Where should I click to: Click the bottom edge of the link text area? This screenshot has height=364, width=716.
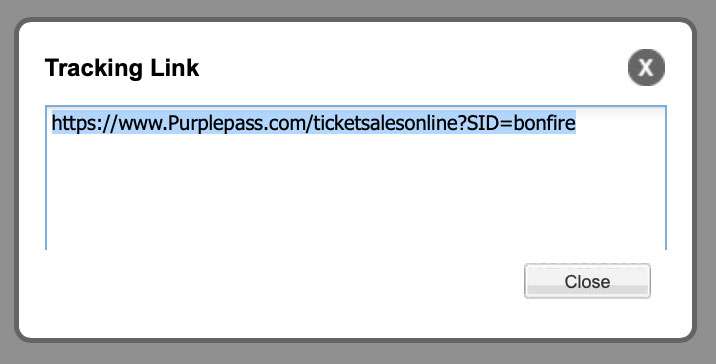(356, 248)
